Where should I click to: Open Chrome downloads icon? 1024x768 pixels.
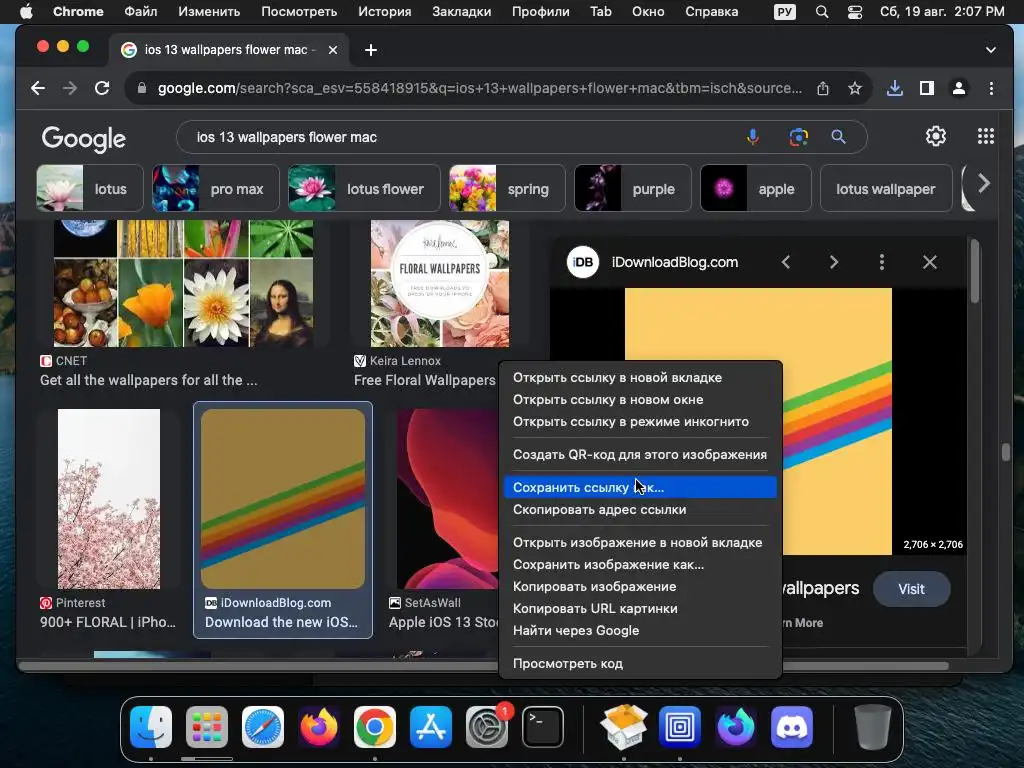click(x=895, y=88)
